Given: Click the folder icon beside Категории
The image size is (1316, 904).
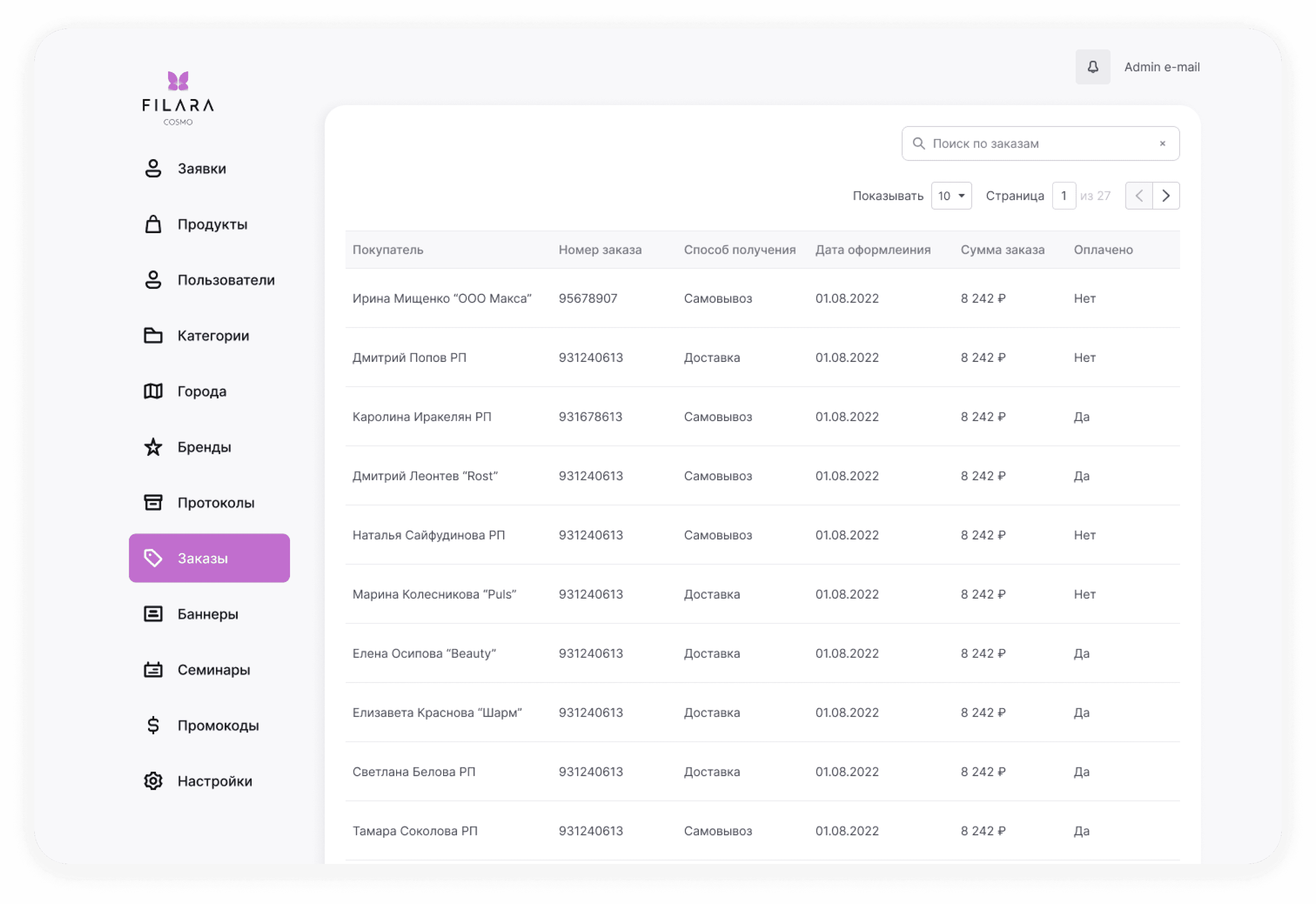Looking at the screenshot, I should coord(153,335).
